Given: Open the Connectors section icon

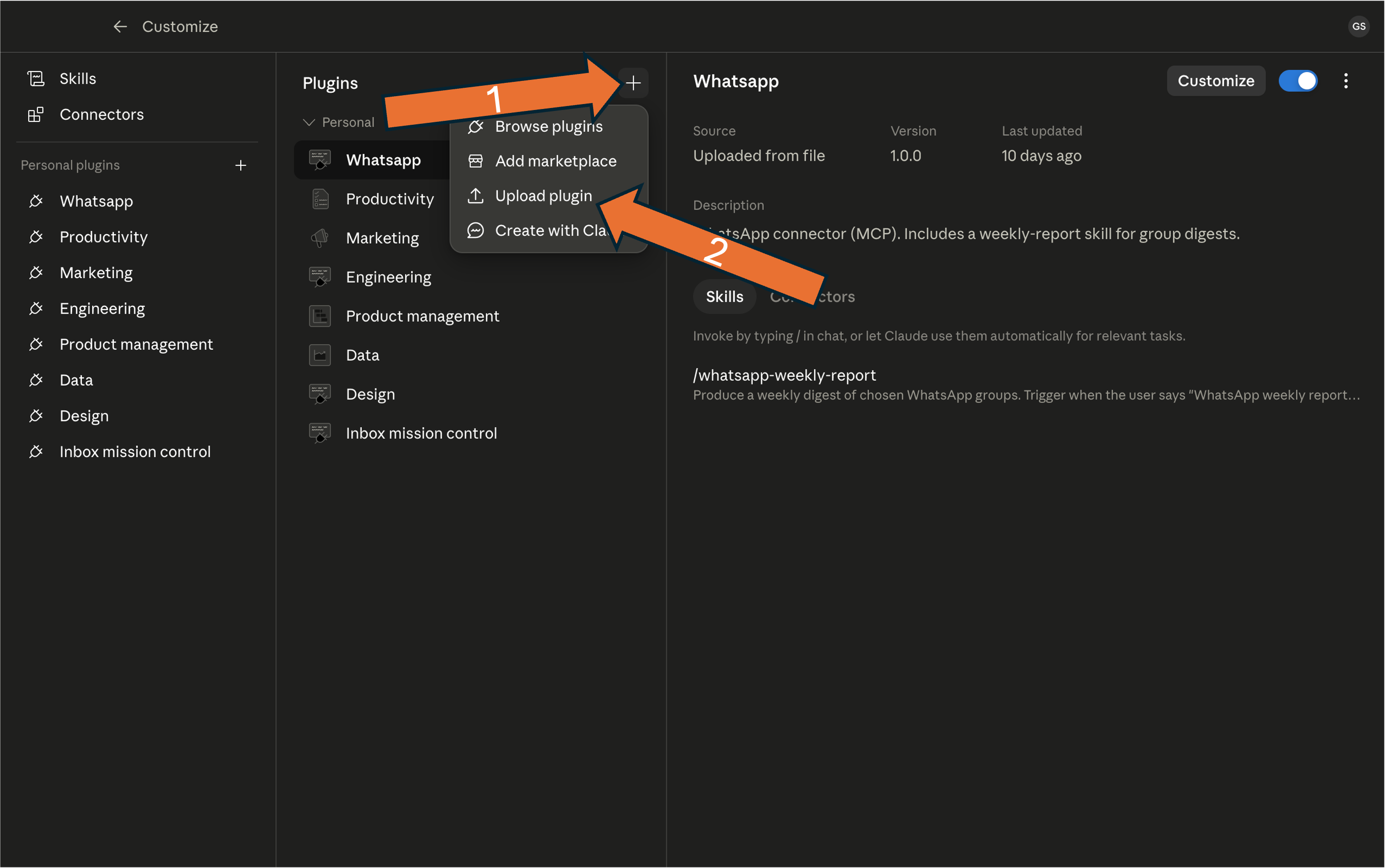Looking at the screenshot, I should click(36, 114).
